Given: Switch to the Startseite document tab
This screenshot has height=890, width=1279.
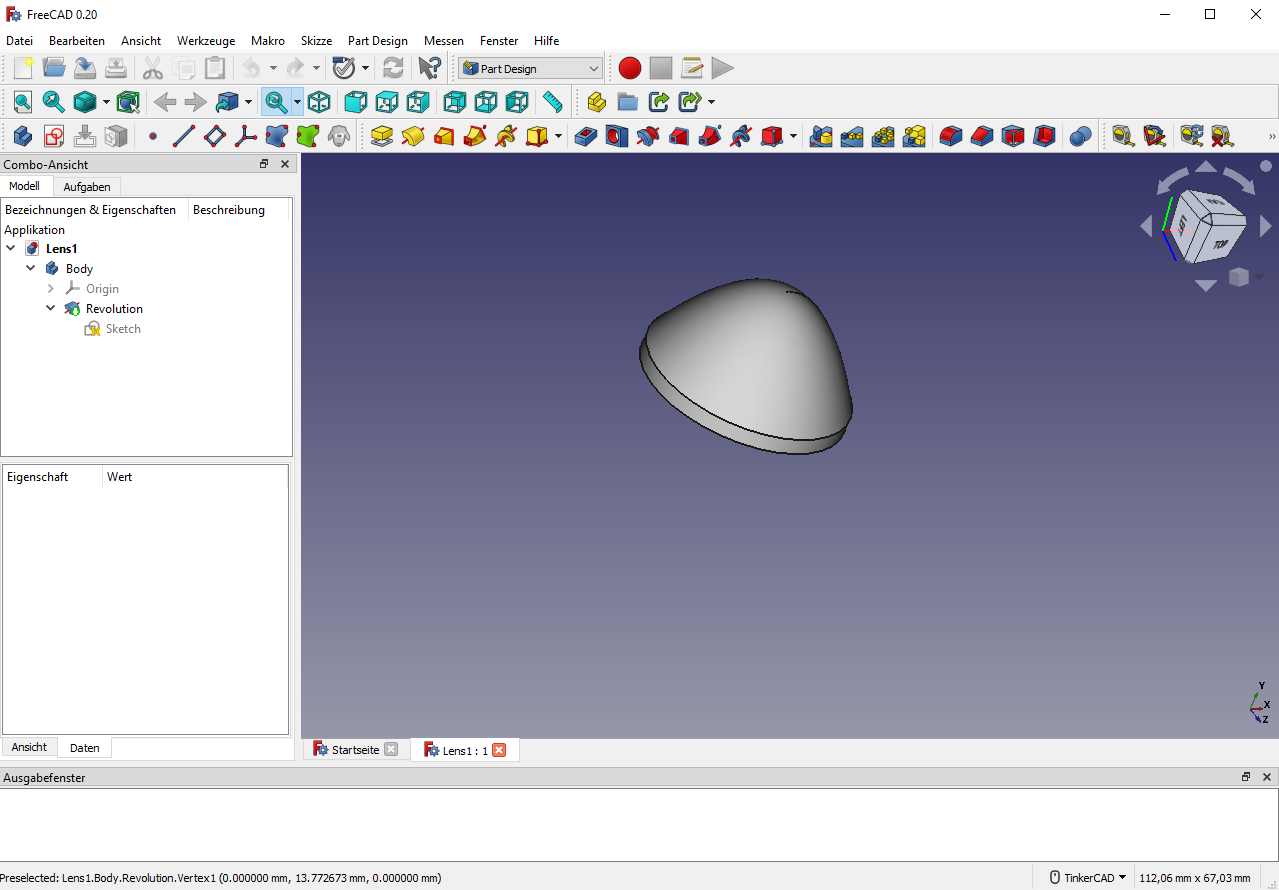Looking at the screenshot, I should click(355, 750).
